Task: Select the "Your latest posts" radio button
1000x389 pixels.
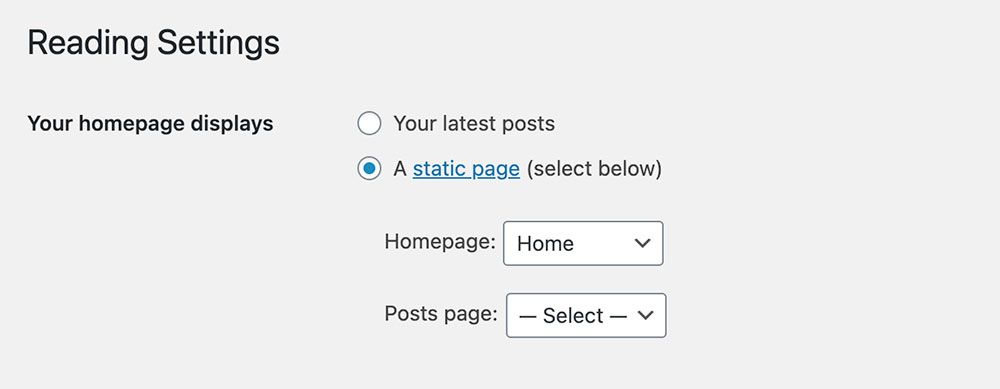Action: point(369,123)
